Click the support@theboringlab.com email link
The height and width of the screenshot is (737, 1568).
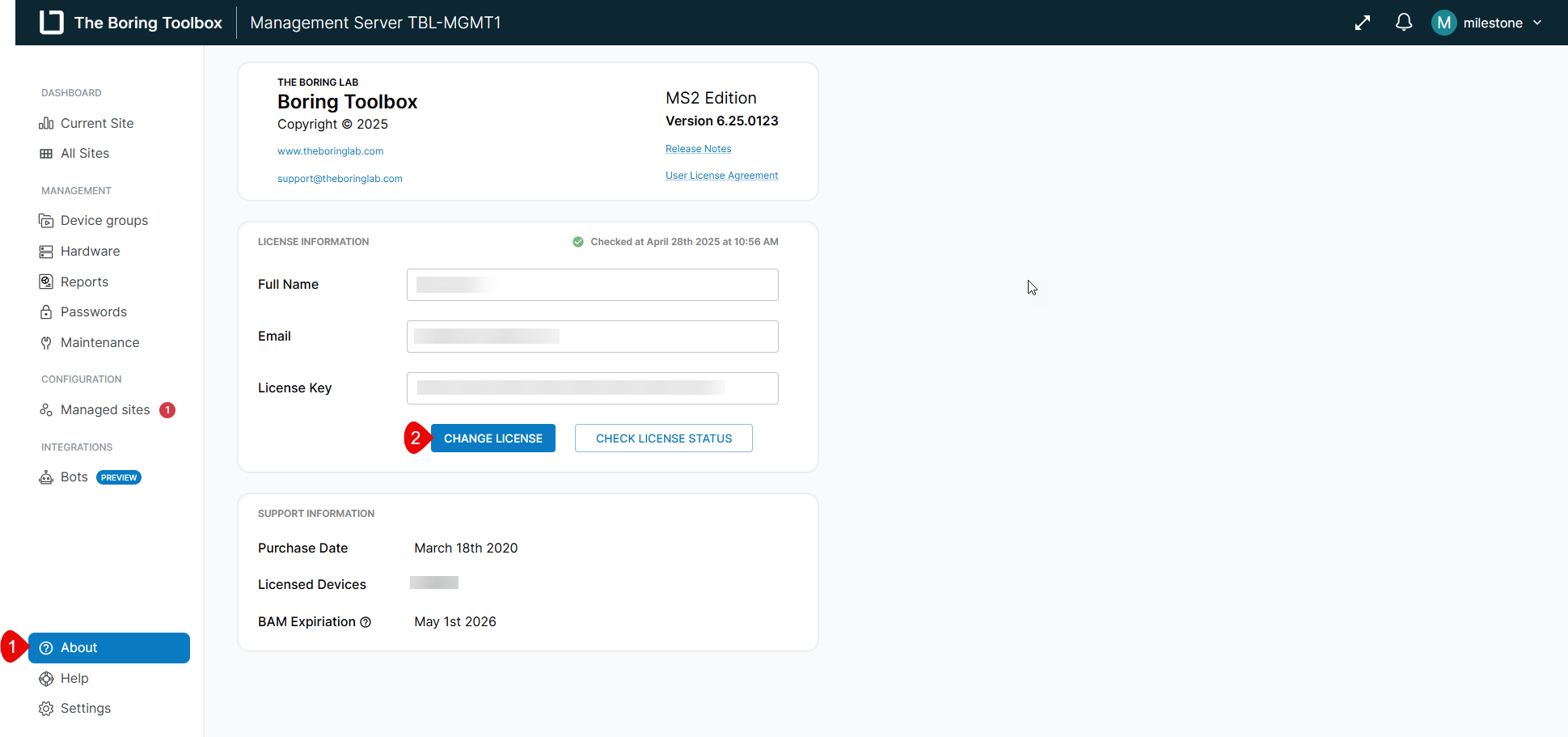point(340,179)
